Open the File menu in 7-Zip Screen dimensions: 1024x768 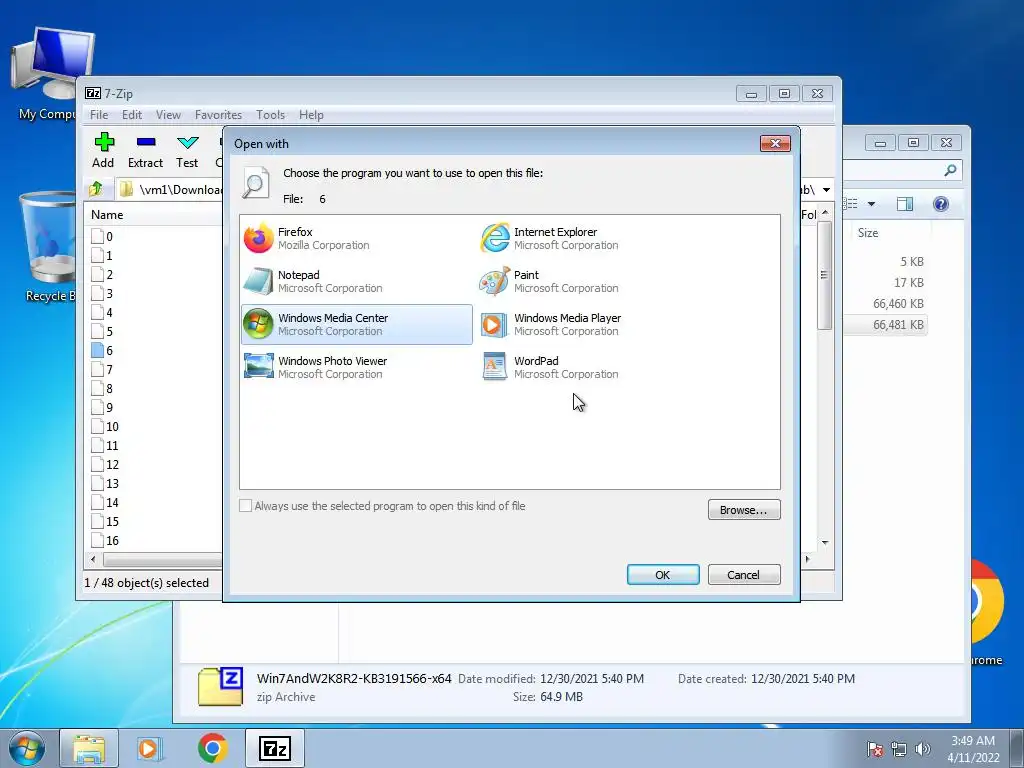[x=99, y=115]
